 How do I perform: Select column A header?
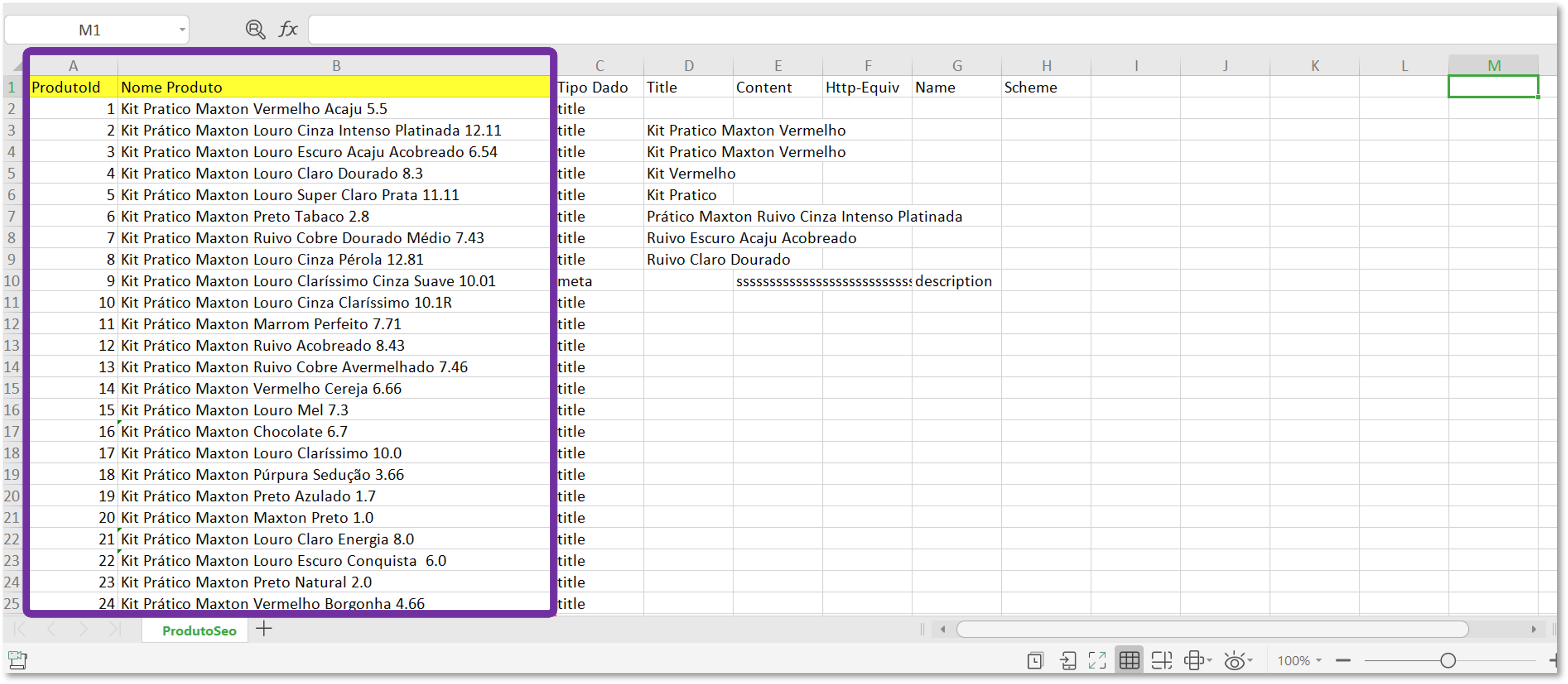coord(73,65)
